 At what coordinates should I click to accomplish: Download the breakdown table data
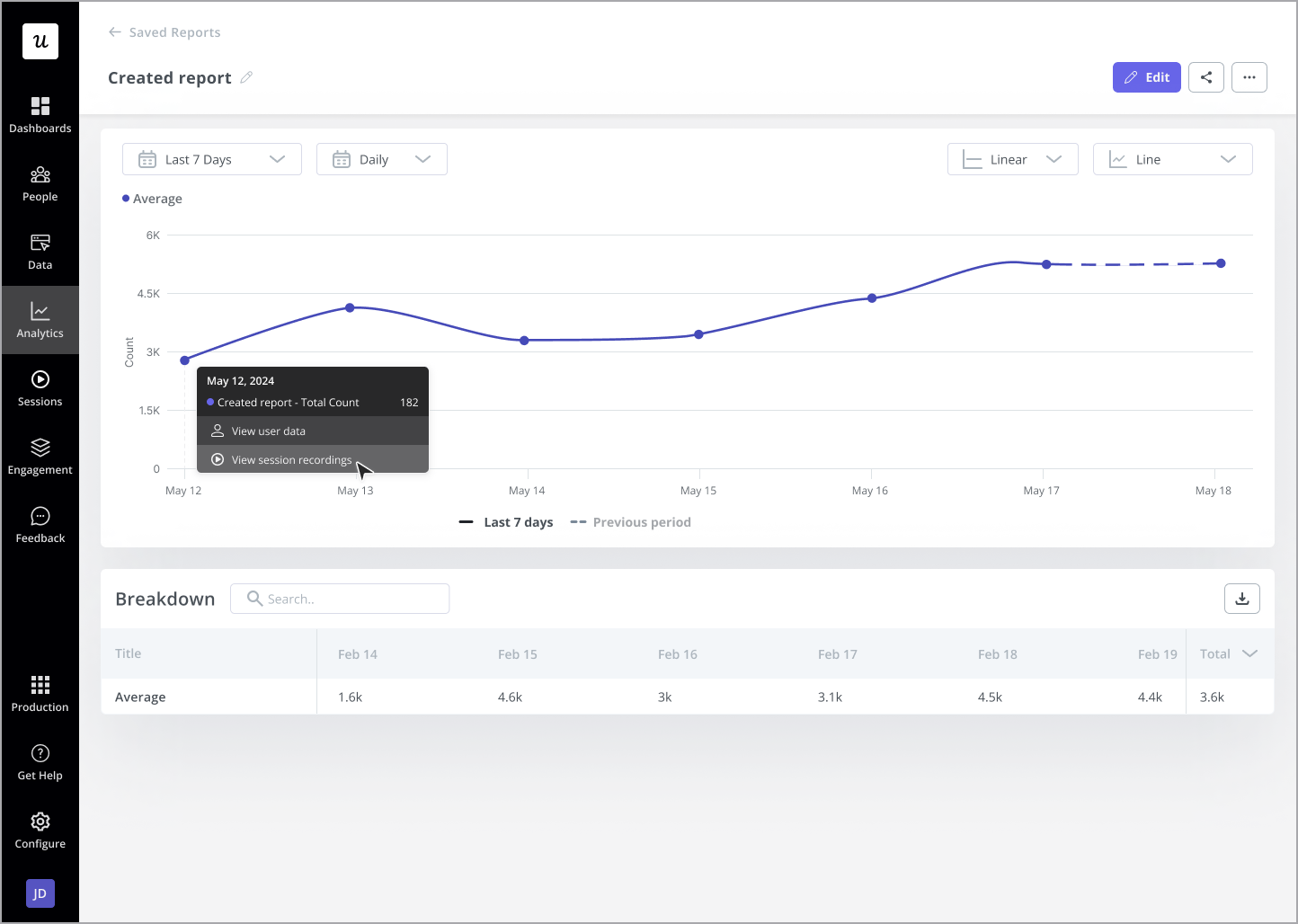pyautogui.click(x=1241, y=599)
